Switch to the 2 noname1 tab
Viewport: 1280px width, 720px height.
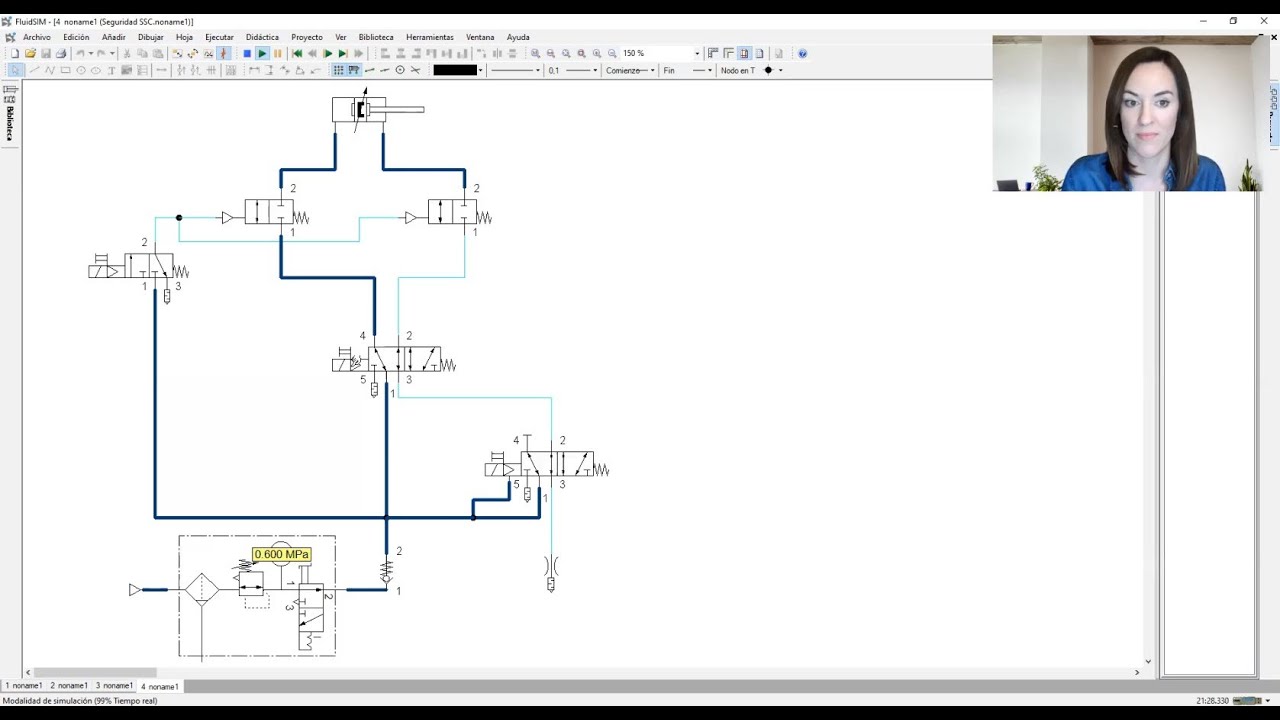(69, 686)
